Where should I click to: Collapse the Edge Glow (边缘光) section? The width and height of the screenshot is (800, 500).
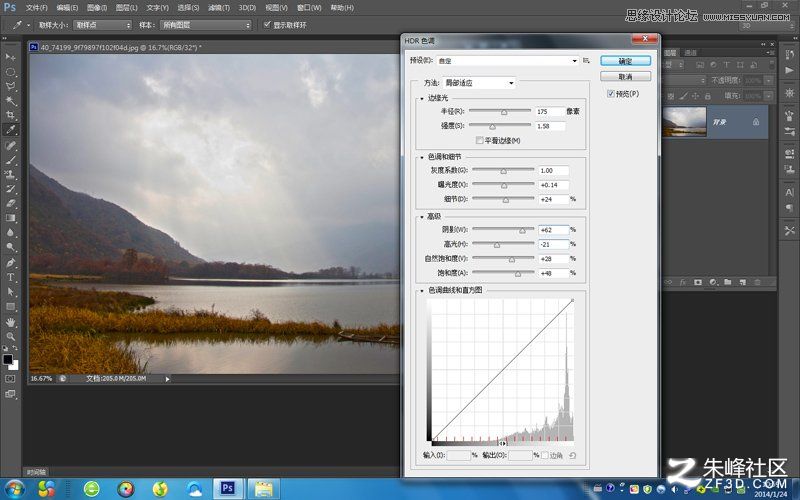(x=422, y=98)
